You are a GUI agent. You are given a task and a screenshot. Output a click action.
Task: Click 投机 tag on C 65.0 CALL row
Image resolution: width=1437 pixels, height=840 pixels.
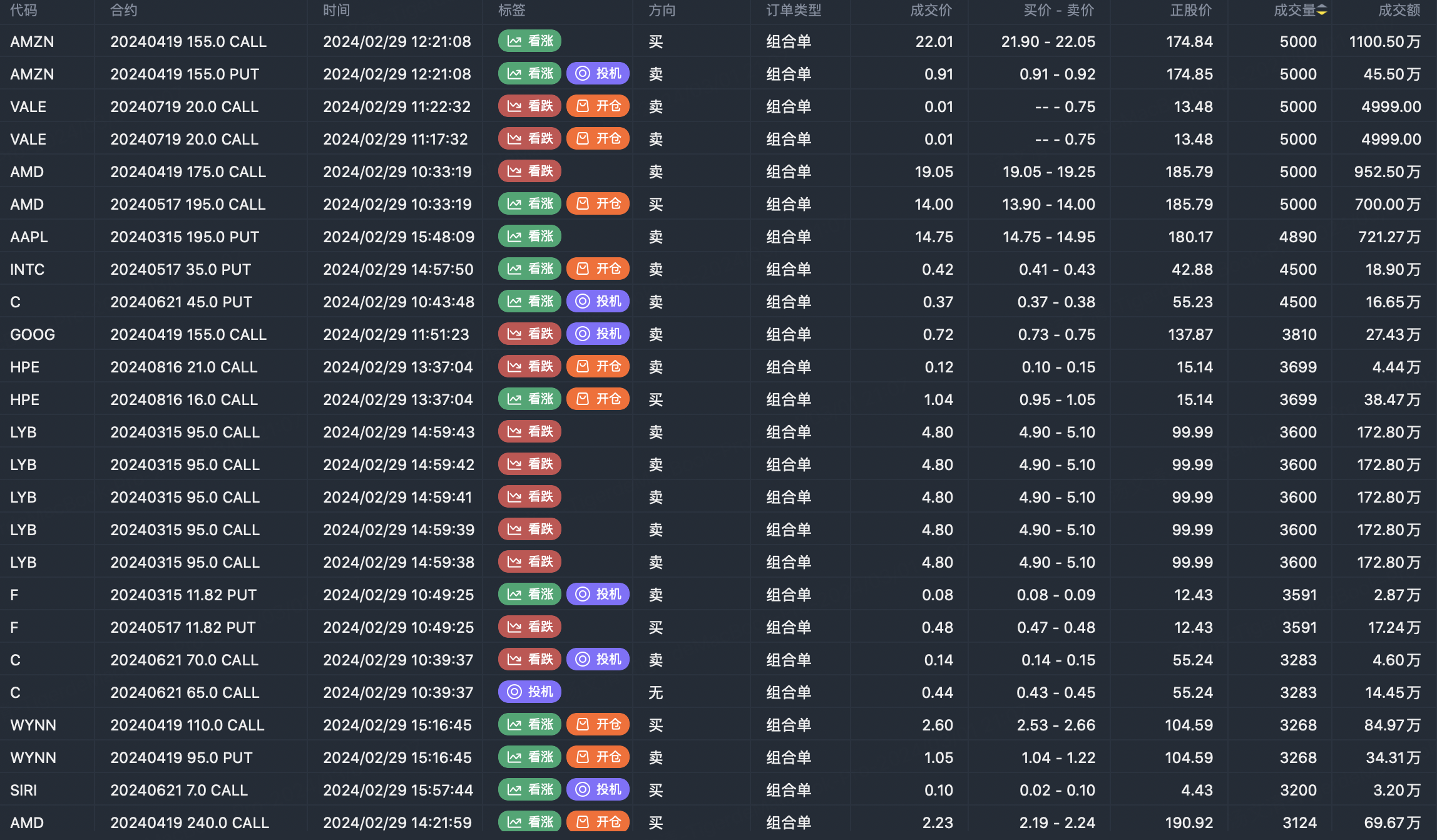tap(529, 692)
